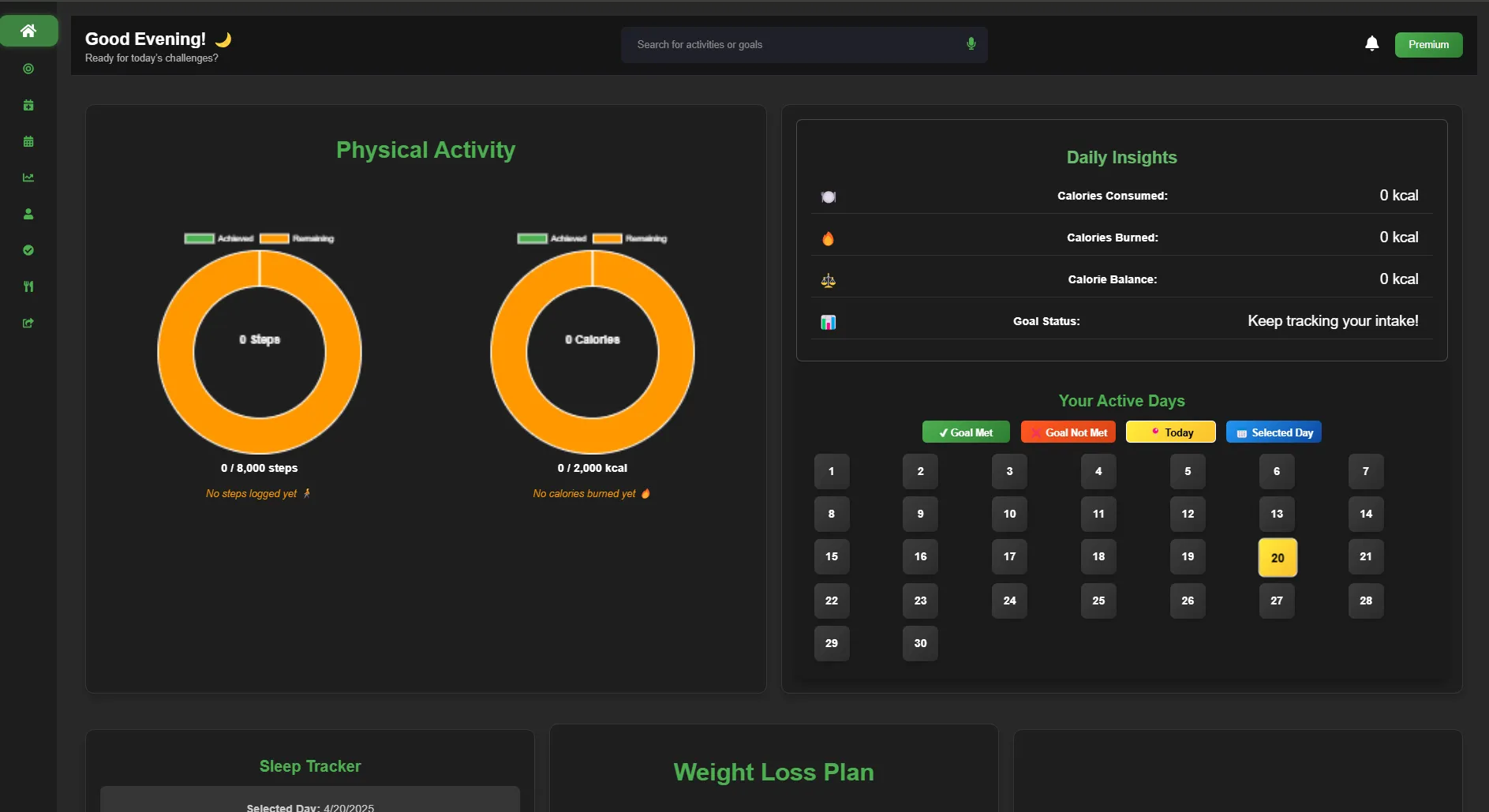This screenshot has height=812, width=1489.
Task: Click the Premium button
Action: click(1428, 44)
